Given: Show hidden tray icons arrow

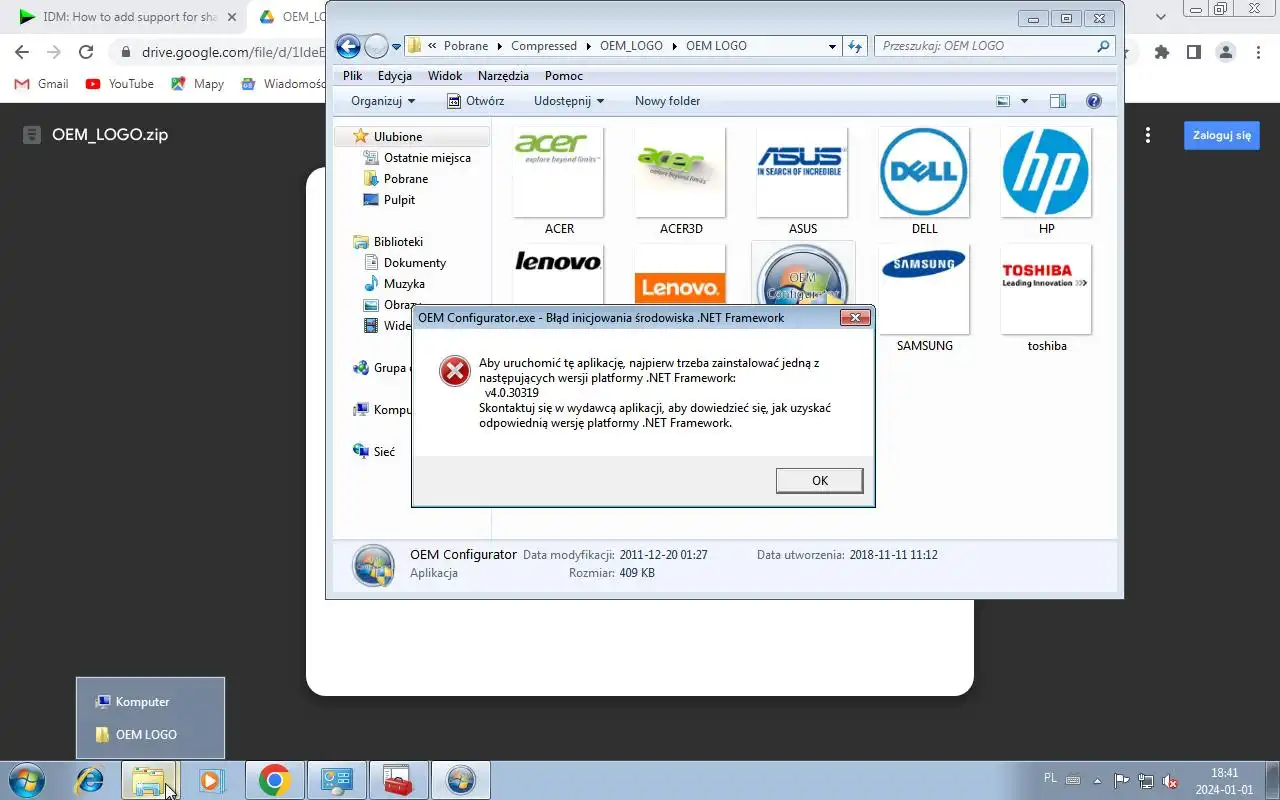Looking at the screenshot, I should (x=1098, y=780).
